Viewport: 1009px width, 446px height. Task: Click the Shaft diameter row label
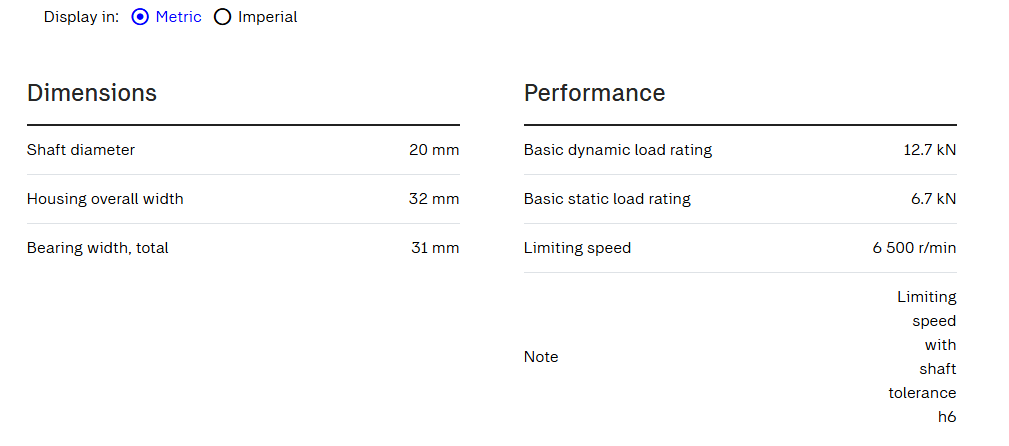tap(81, 150)
